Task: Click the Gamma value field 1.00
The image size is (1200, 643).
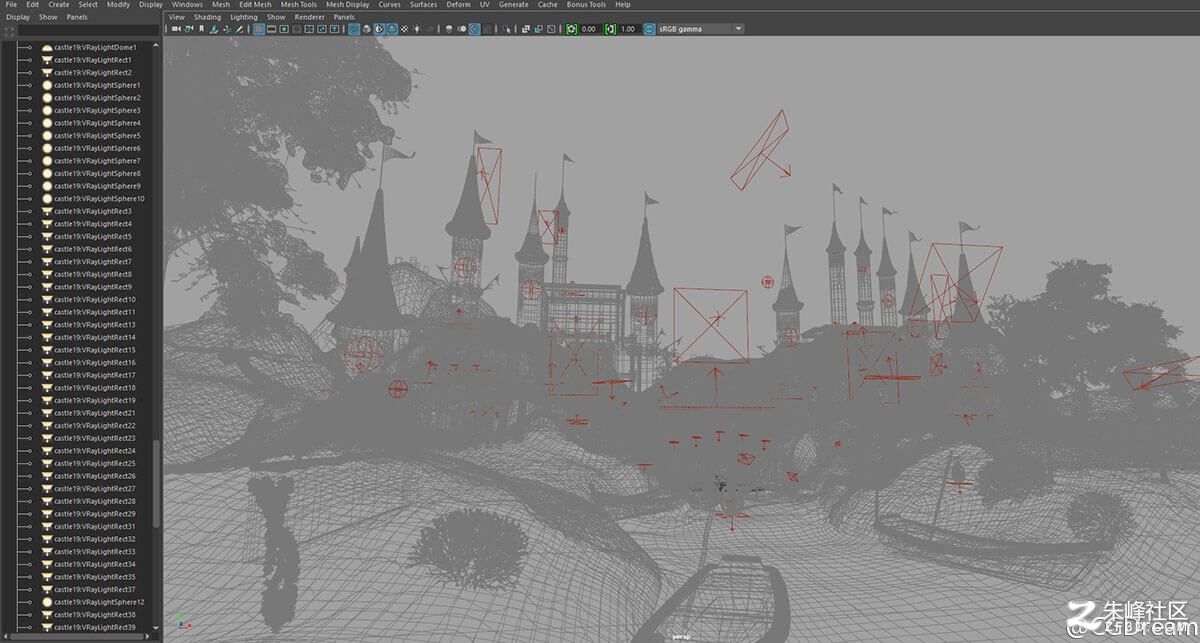Action: 629,29
